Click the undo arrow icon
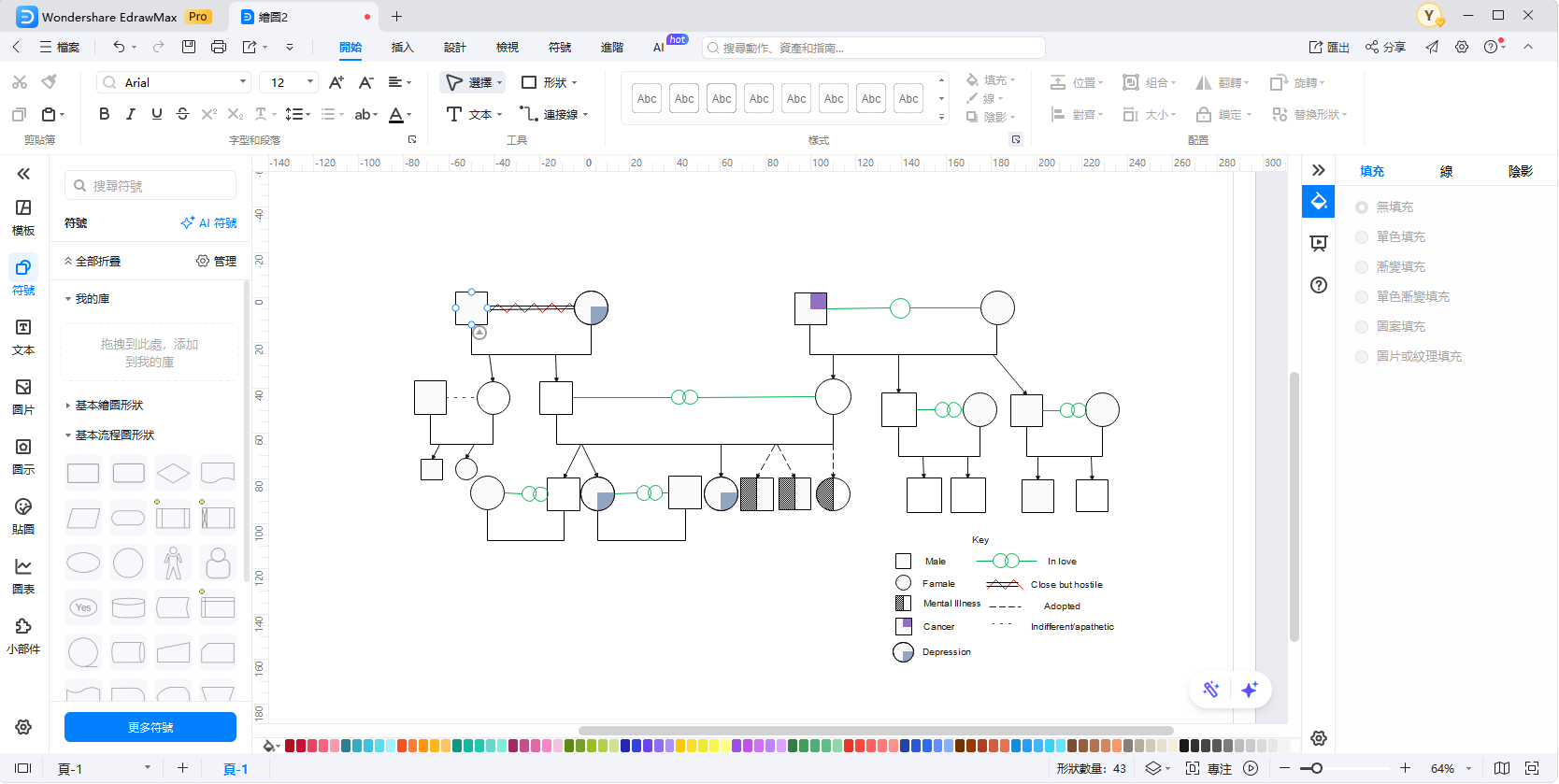The height and width of the screenshot is (784, 1559). click(x=119, y=47)
